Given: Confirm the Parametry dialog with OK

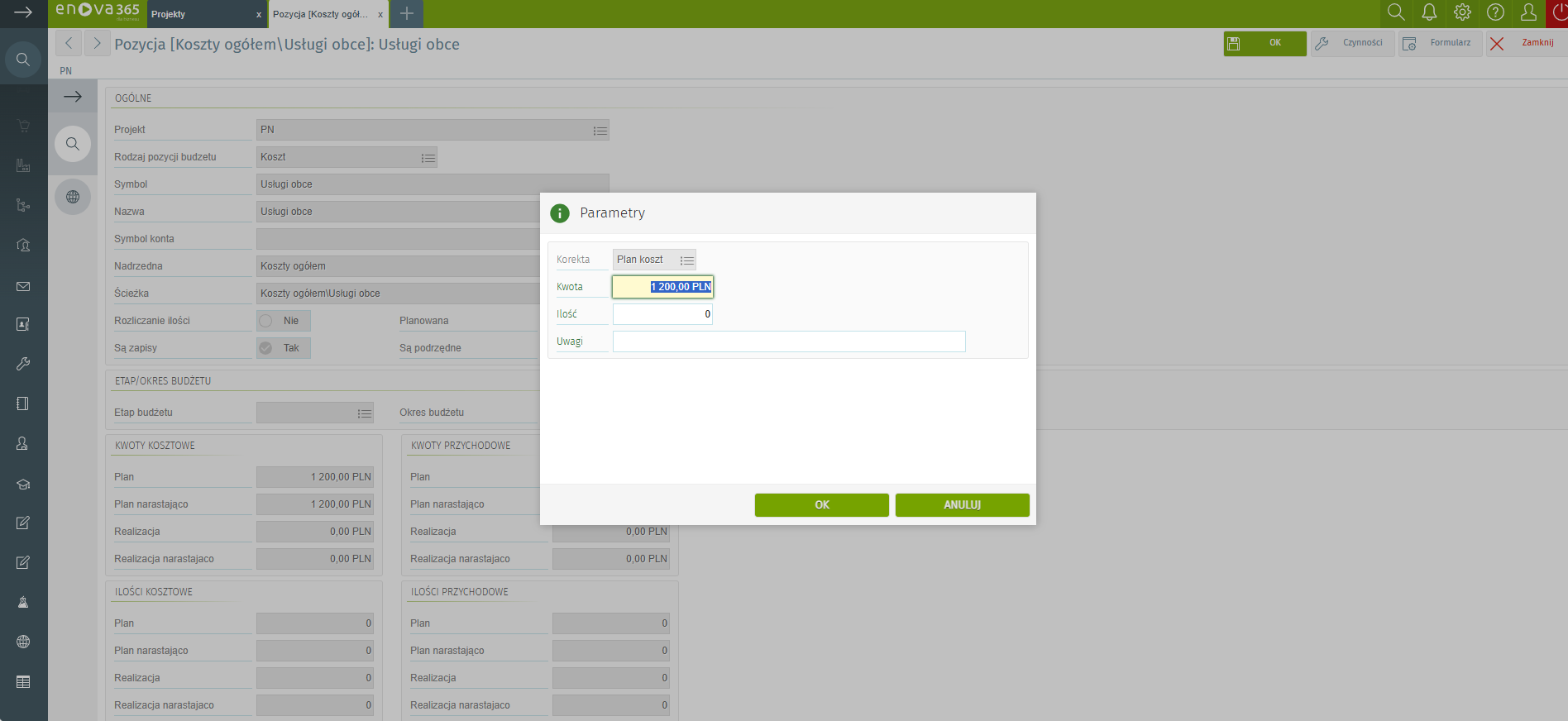Looking at the screenshot, I should tap(821, 505).
